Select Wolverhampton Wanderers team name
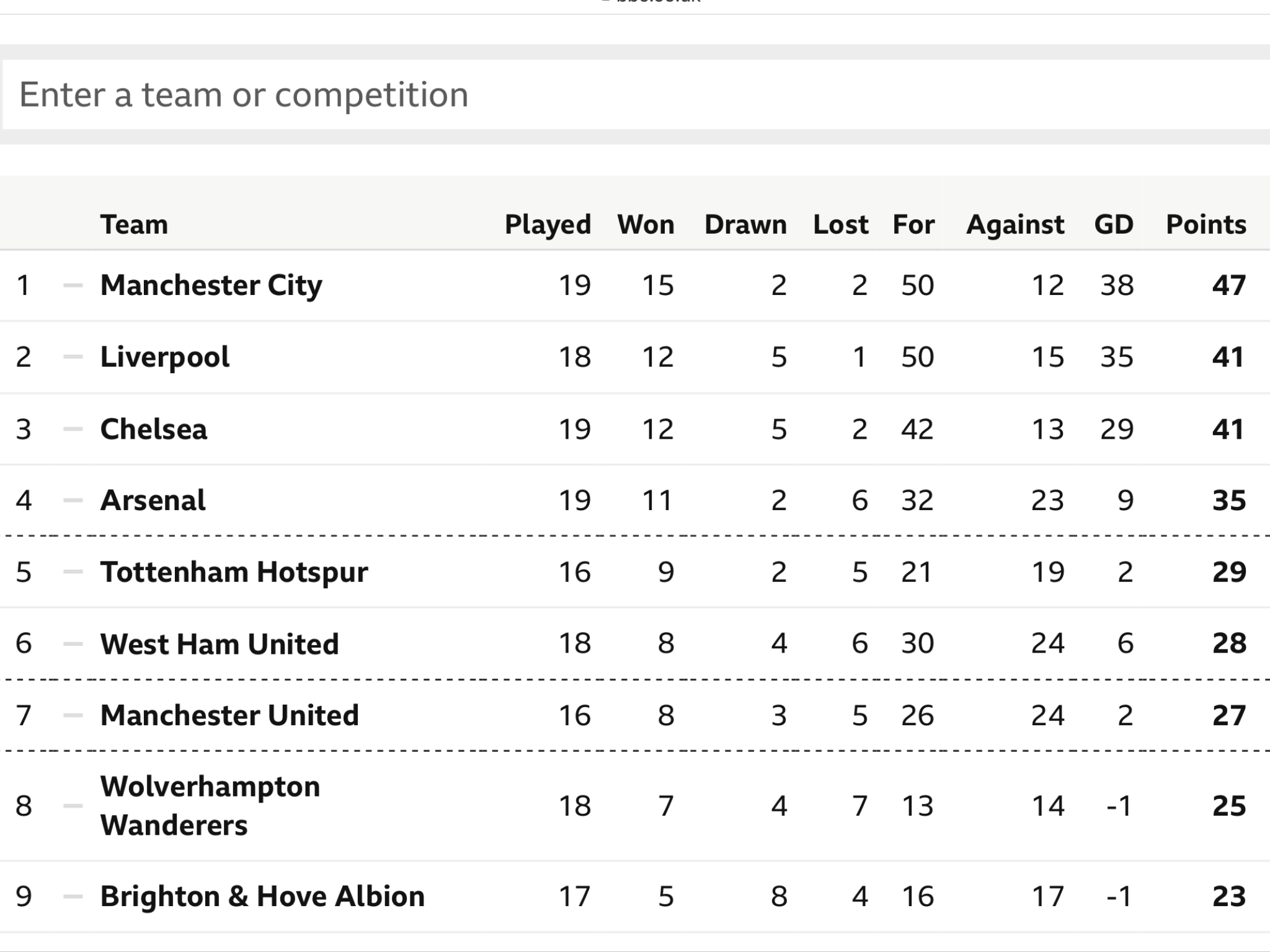The height and width of the screenshot is (952, 1270). click(x=210, y=806)
